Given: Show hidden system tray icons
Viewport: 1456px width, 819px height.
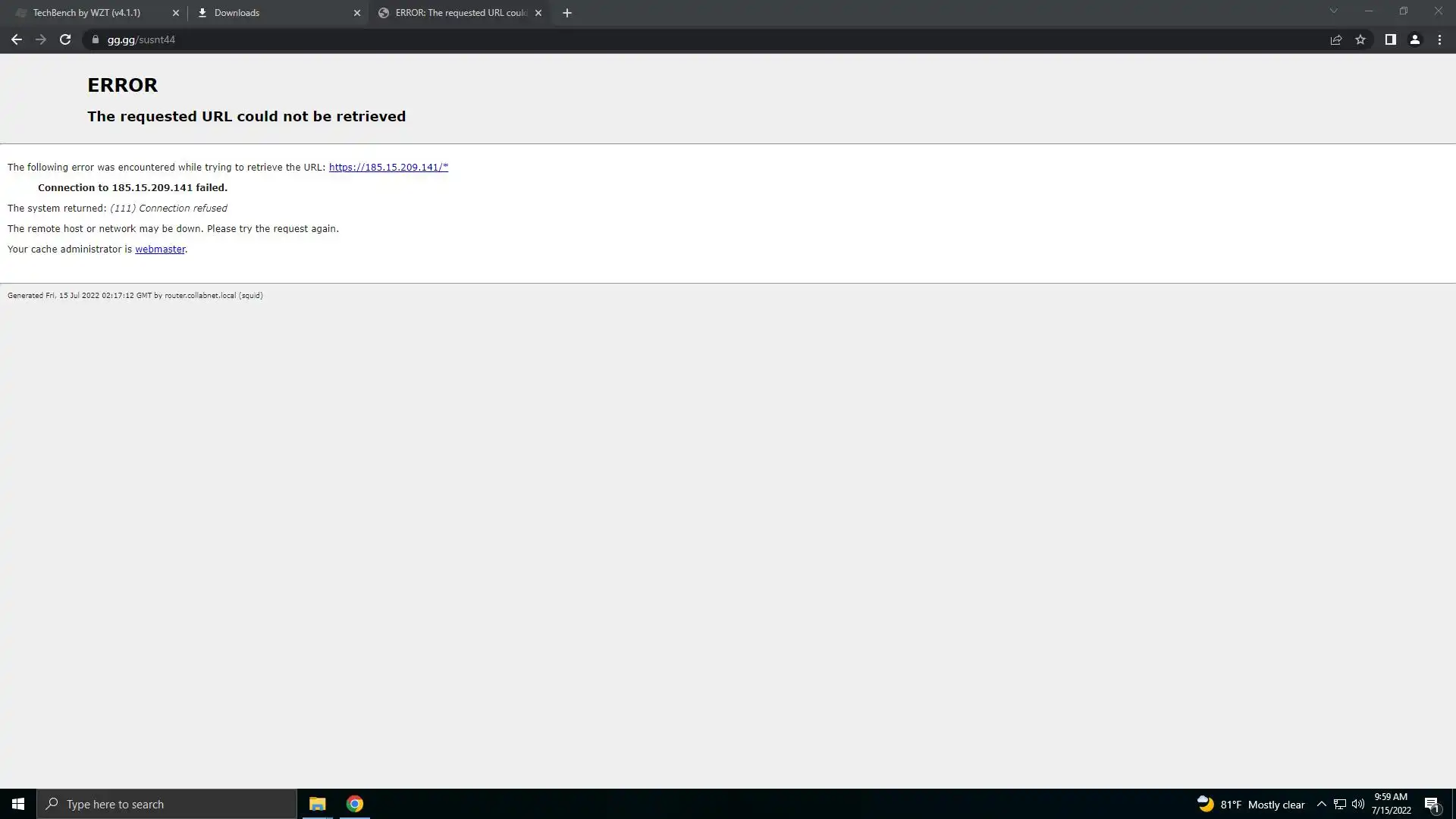Looking at the screenshot, I should tap(1321, 804).
